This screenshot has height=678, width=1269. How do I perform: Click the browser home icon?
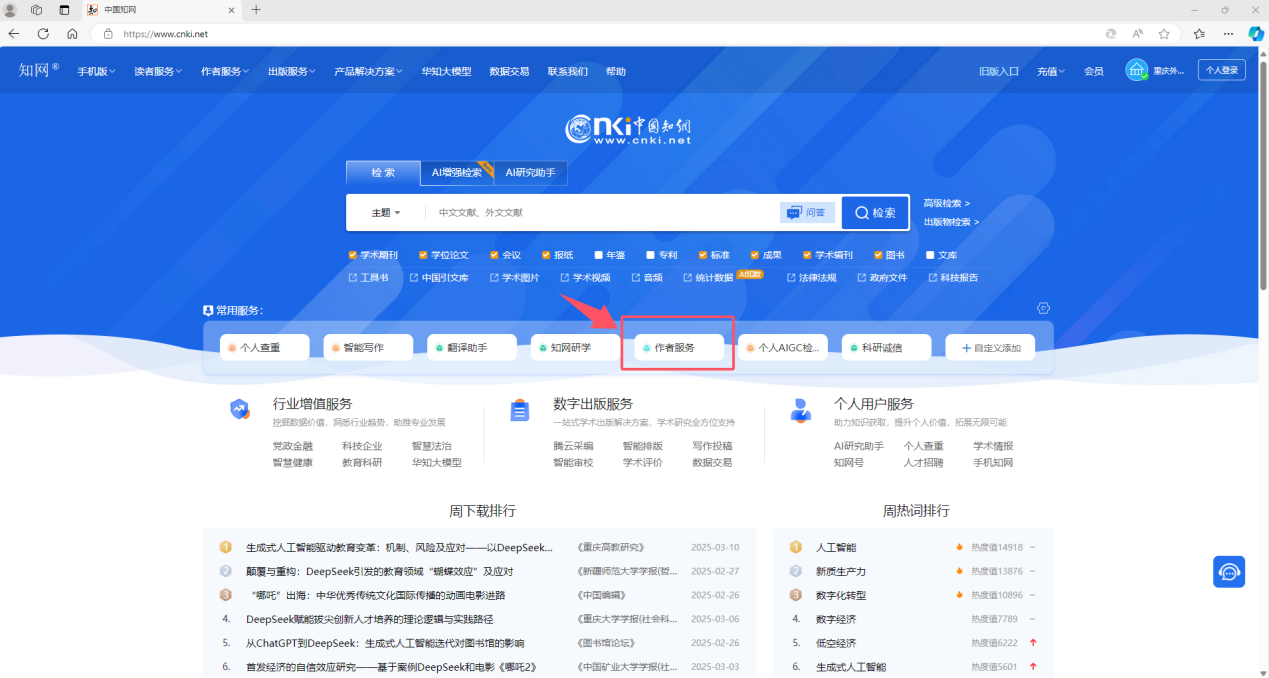pyautogui.click(x=72, y=33)
